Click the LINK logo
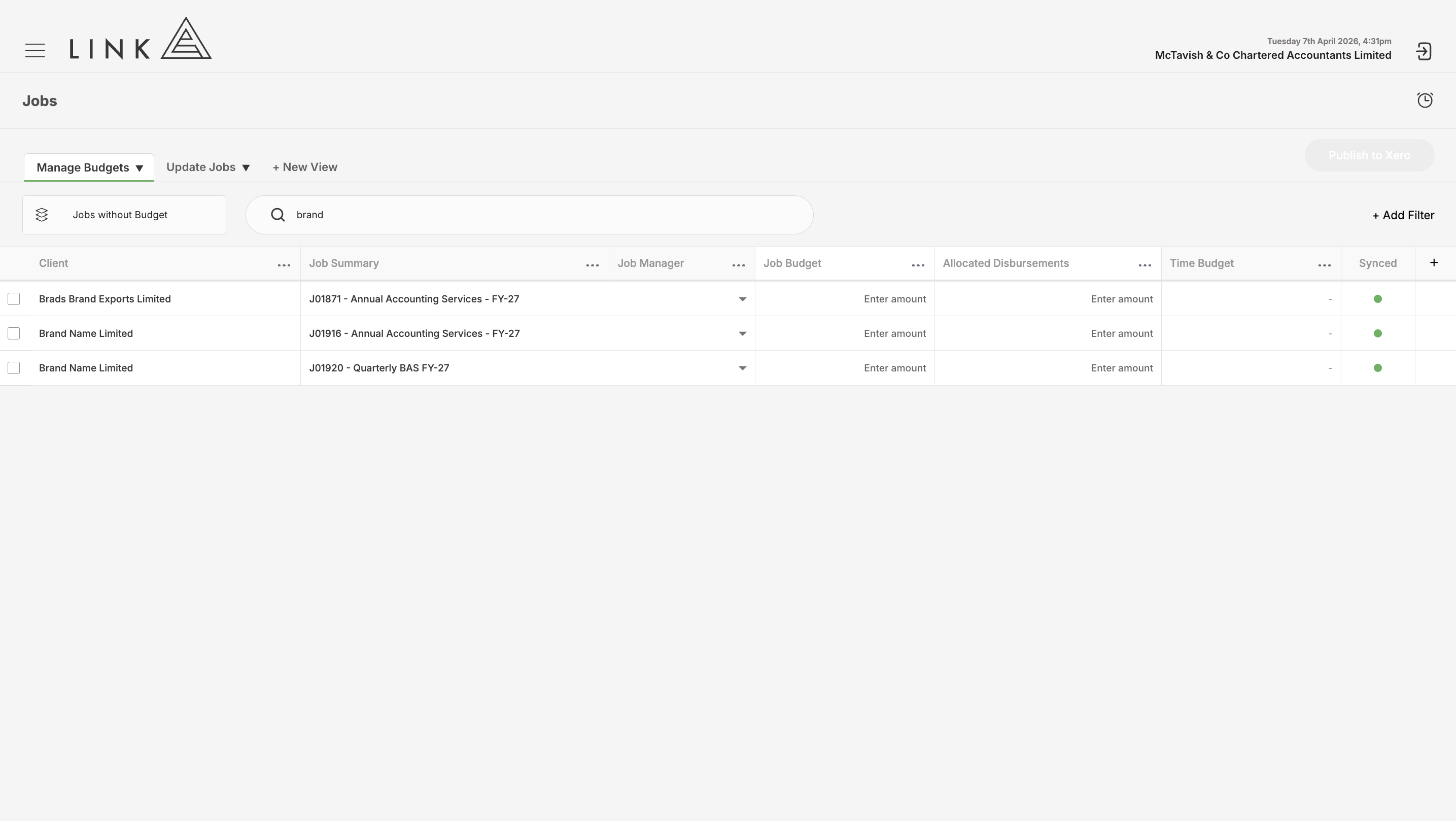1456x821 pixels. point(140,38)
